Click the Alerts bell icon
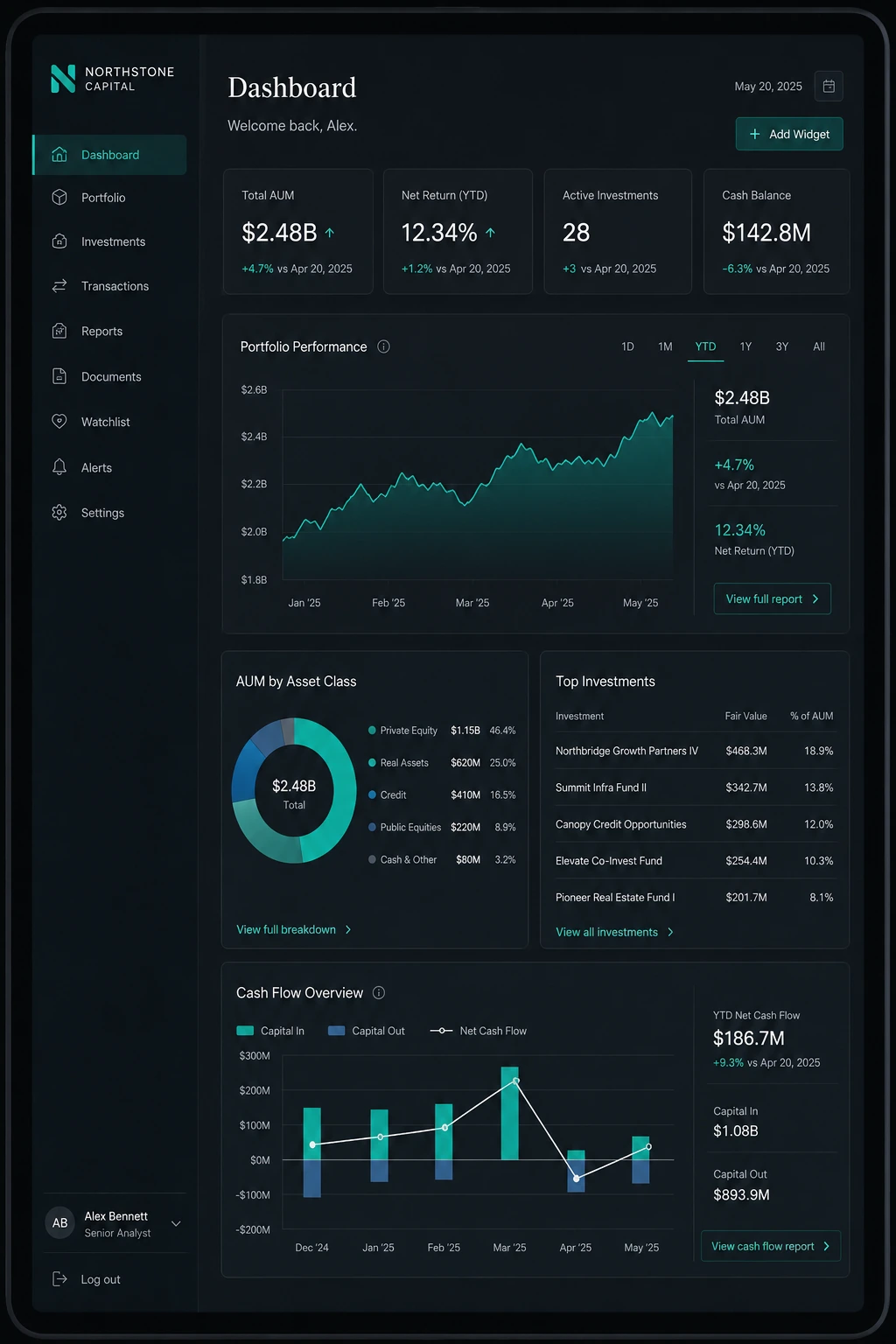896x1344 pixels. pyautogui.click(x=59, y=467)
